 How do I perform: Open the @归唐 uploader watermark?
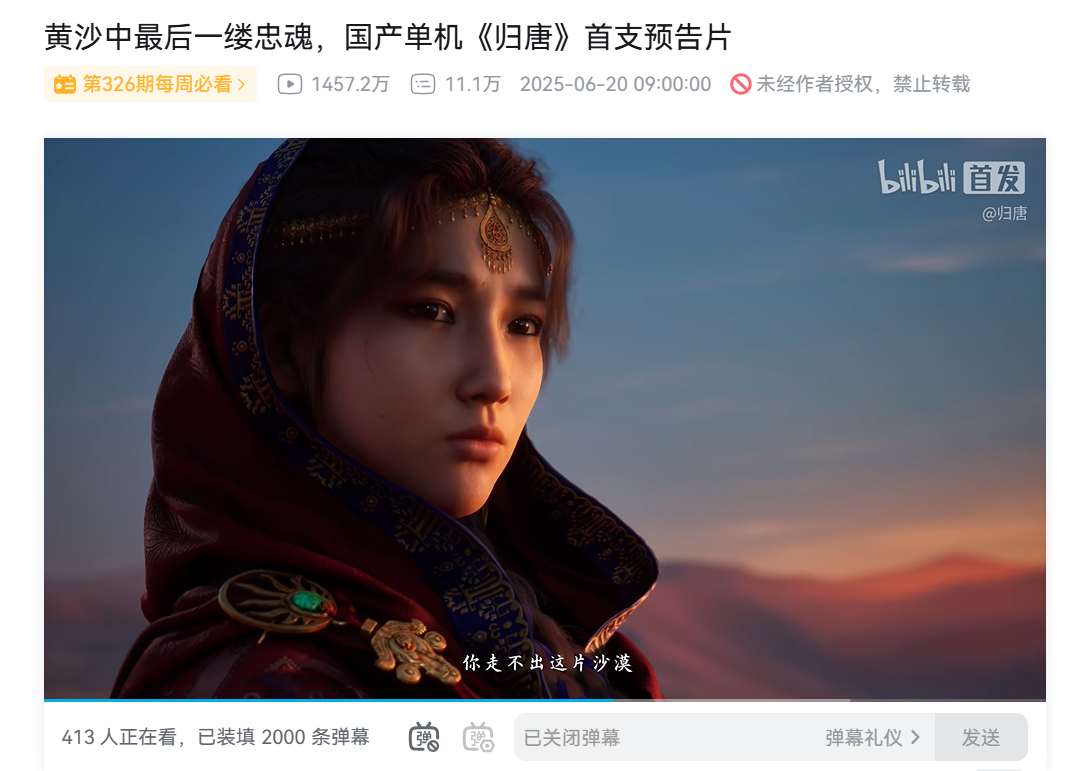click(x=1004, y=214)
